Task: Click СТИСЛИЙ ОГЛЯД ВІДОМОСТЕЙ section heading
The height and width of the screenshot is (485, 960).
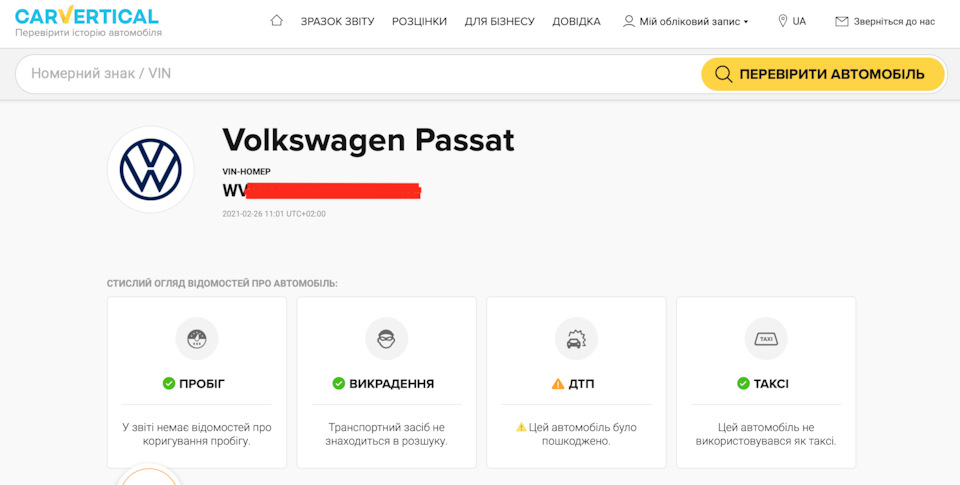Action: (222, 284)
